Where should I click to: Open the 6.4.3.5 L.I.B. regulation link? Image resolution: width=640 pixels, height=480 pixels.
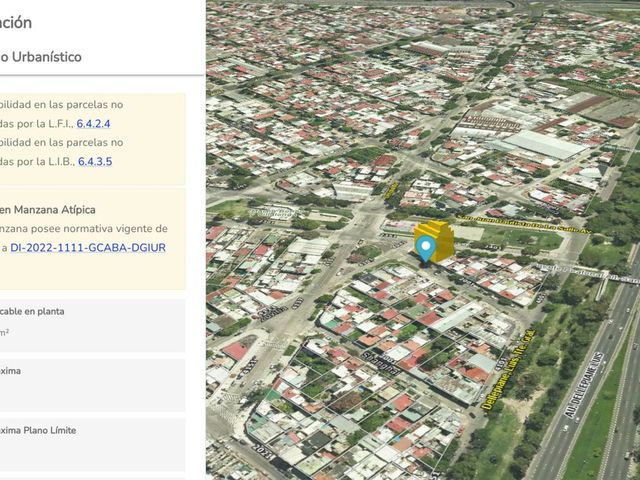[x=95, y=161]
